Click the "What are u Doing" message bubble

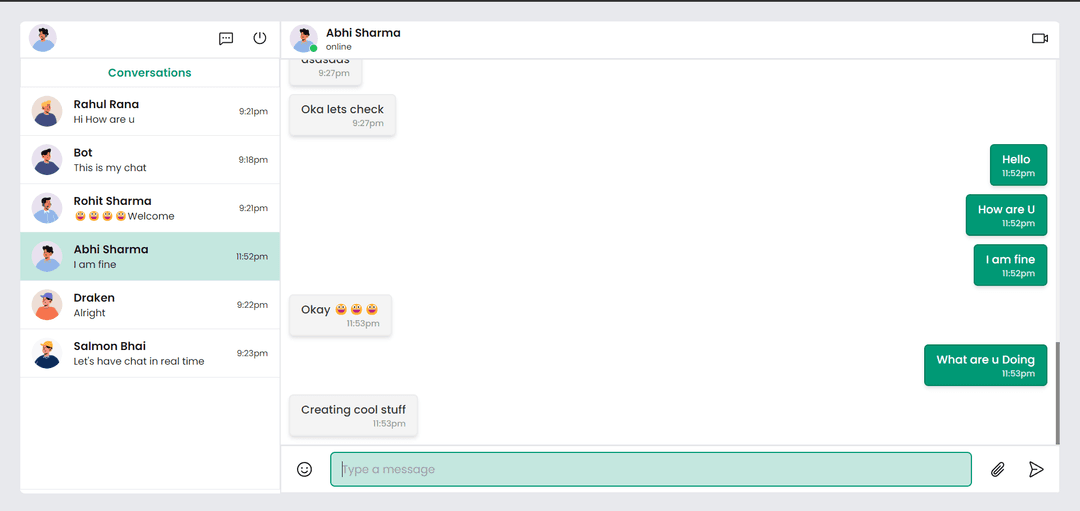click(984, 365)
